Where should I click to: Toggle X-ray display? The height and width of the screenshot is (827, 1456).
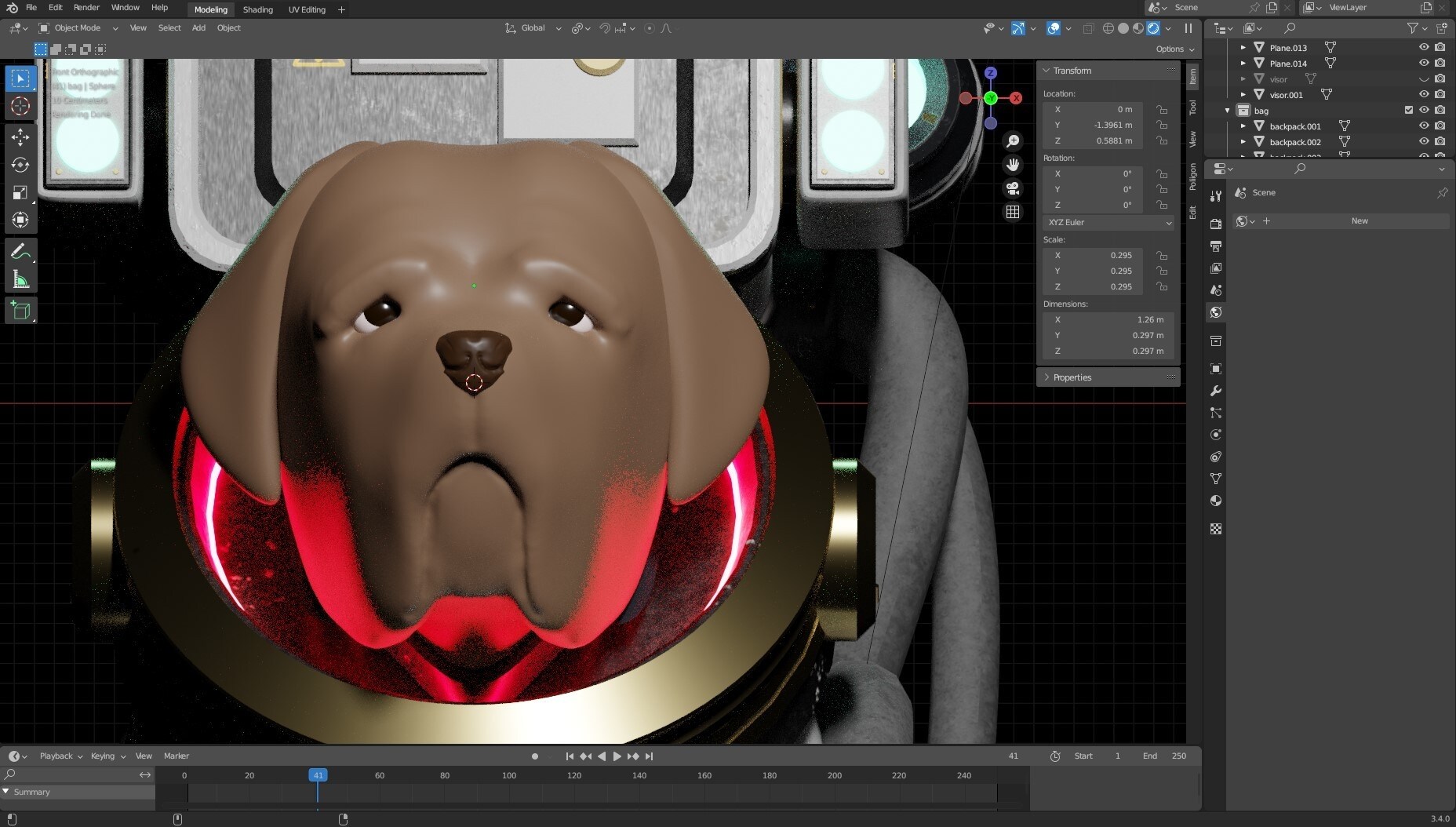pos(1088,28)
